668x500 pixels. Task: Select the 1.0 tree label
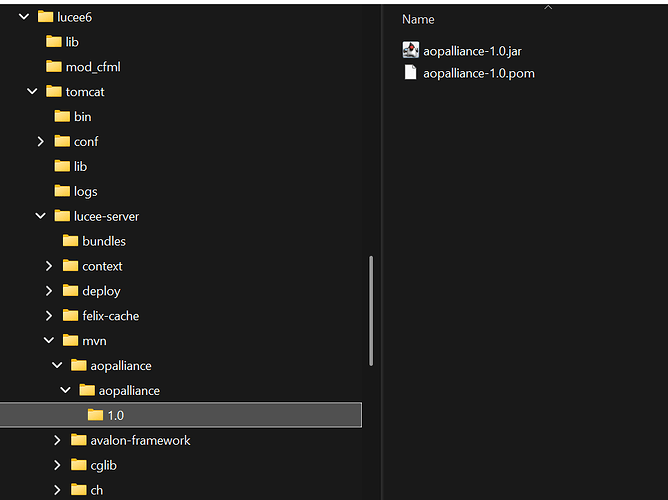[115, 415]
